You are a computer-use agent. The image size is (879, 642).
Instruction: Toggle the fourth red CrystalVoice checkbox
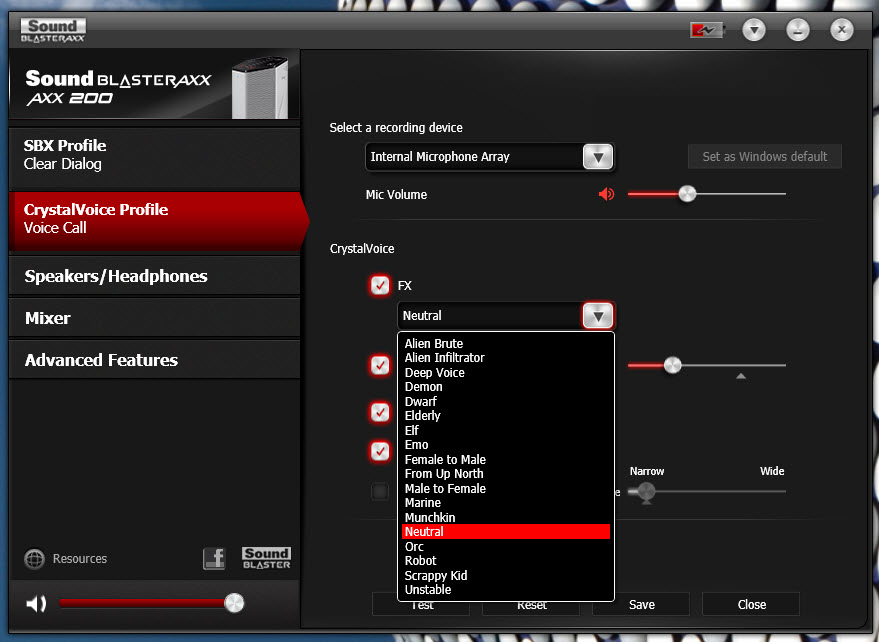click(x=380, y=451)
